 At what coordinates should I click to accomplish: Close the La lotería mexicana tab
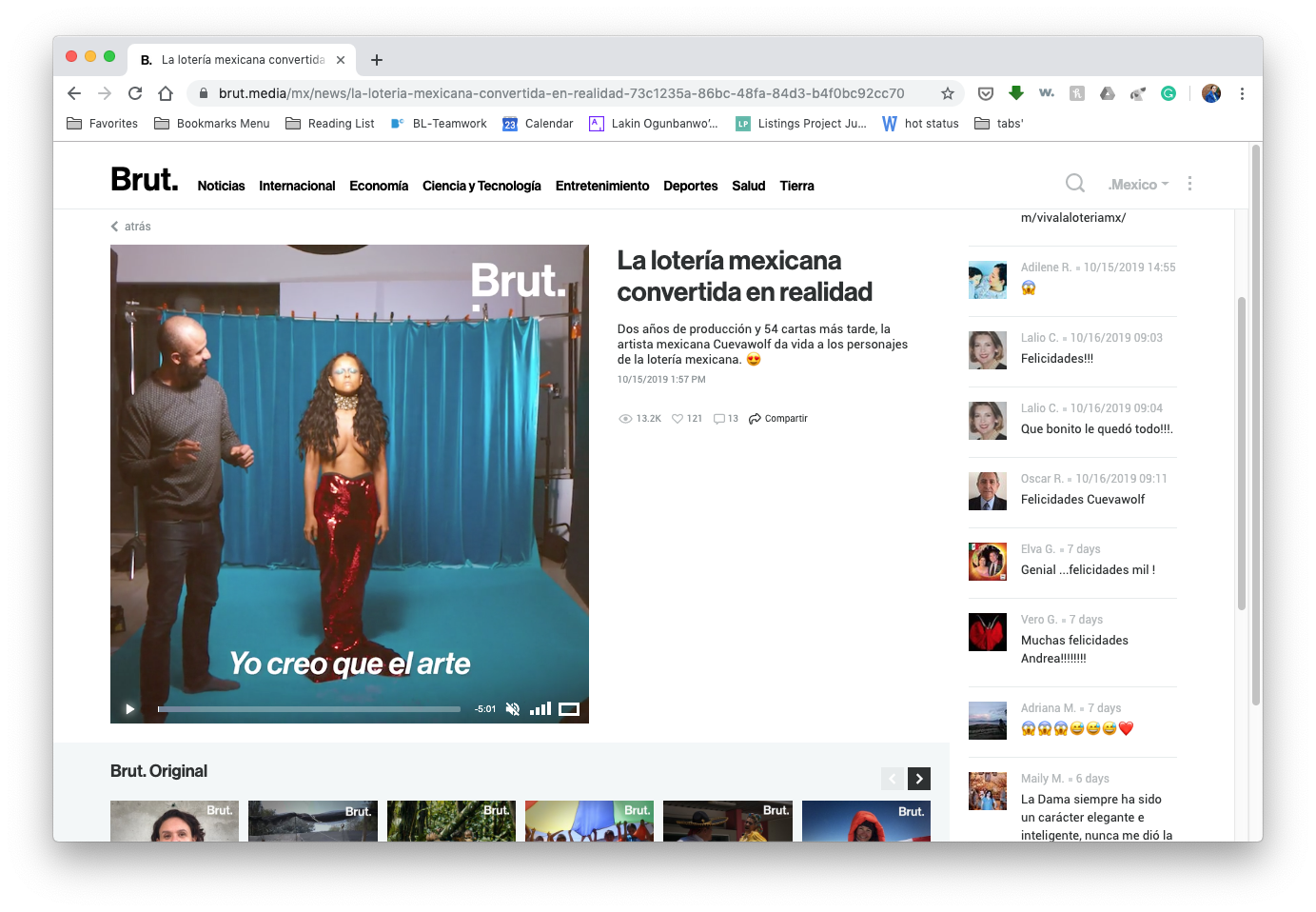[341, 60]
